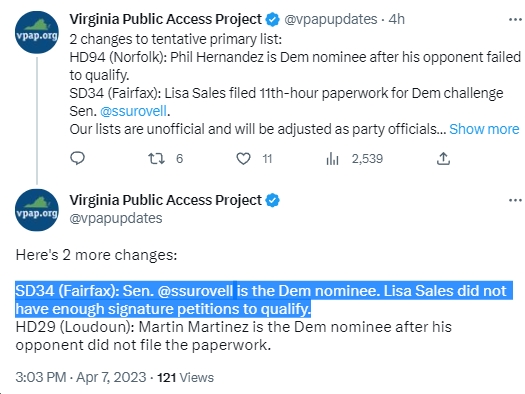
Task: Click the reply speech bubble icon
Action: pyautogui.click(x=77, y=158)
